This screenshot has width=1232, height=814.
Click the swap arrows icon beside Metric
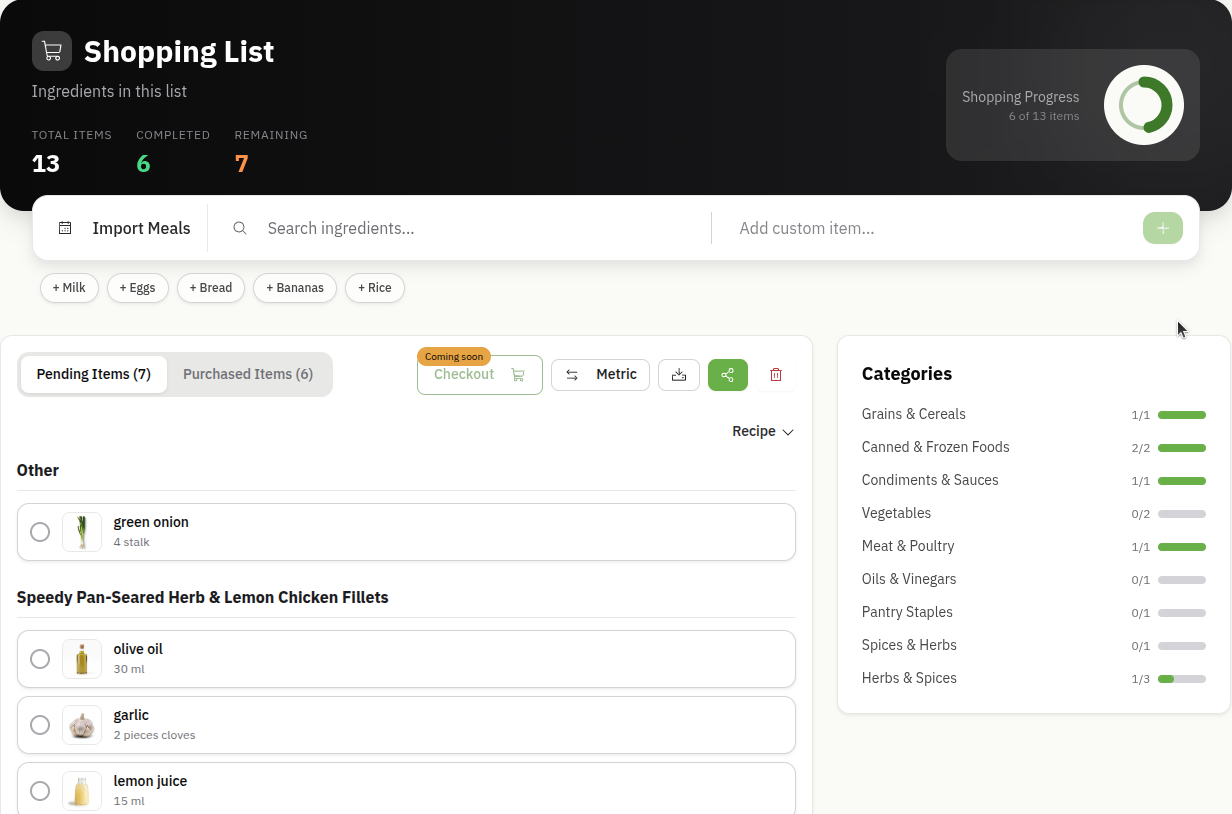click(572, 375)
